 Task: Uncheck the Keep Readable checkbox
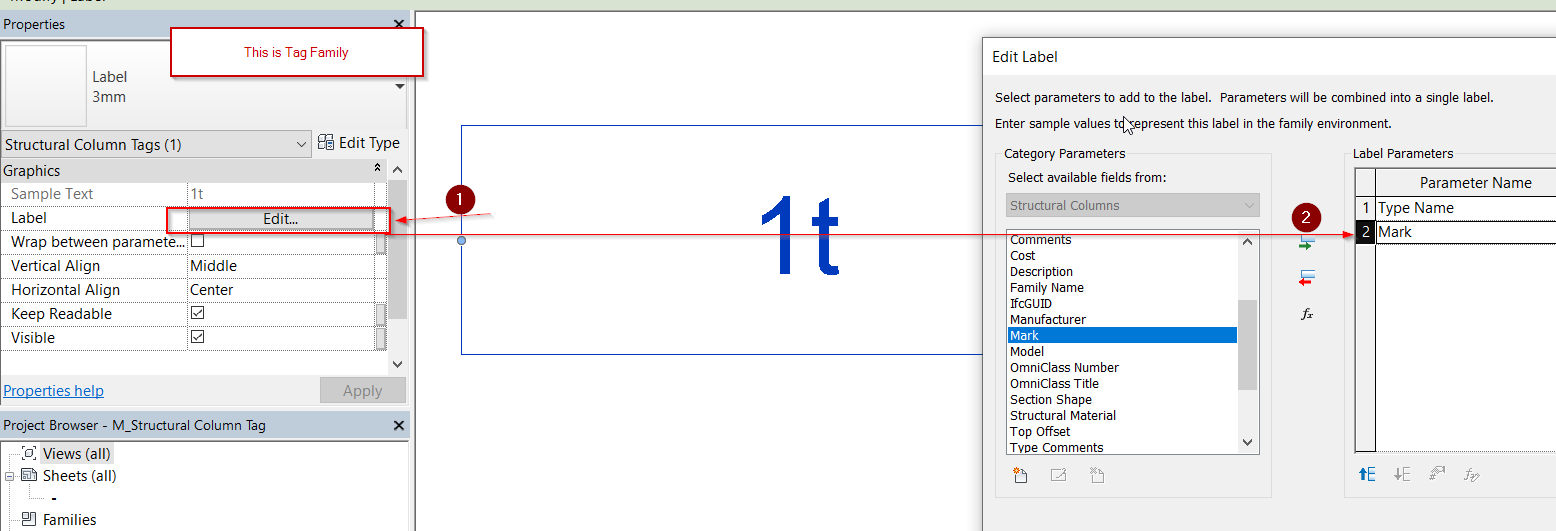(x=198, y=313)
